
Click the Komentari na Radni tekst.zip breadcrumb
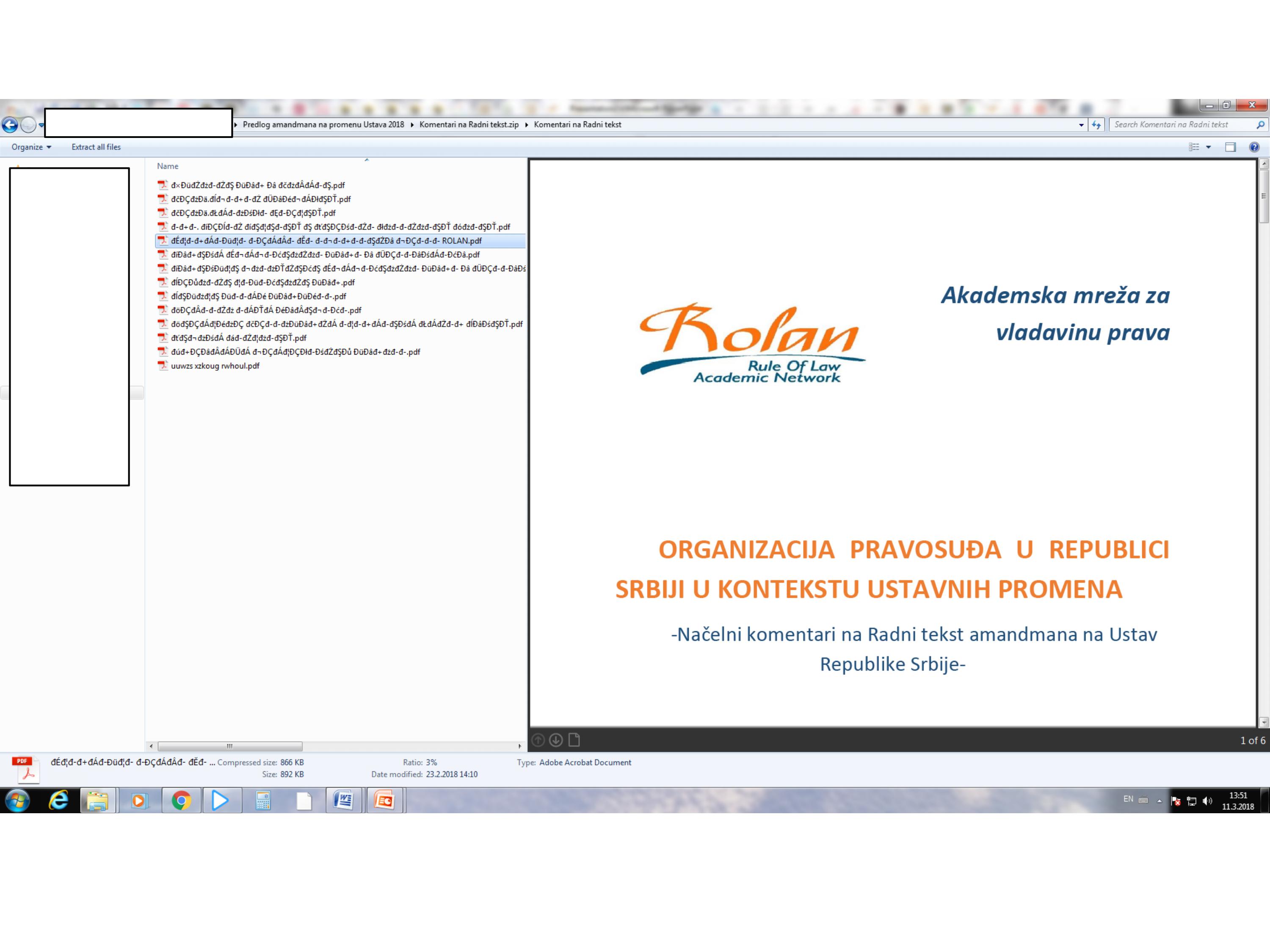click(469, 124)
